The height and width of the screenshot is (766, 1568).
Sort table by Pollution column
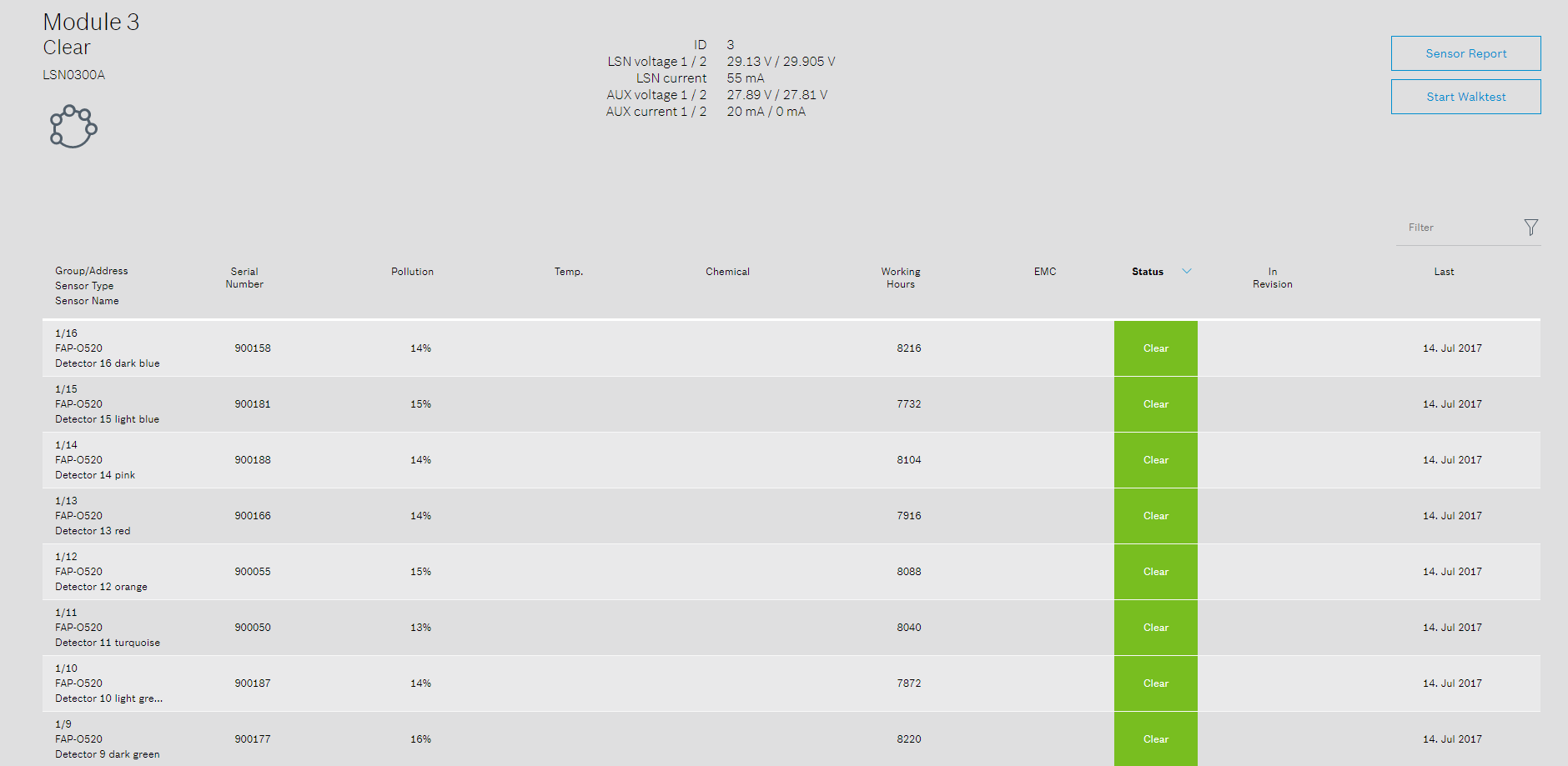pos(412,272)
